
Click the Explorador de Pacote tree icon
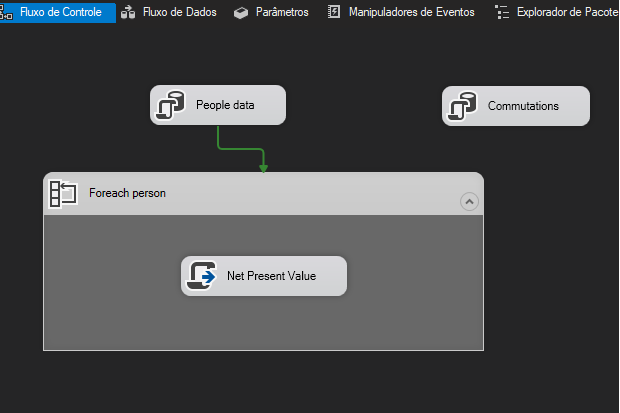pyautogui.click(x=502, y=12)
